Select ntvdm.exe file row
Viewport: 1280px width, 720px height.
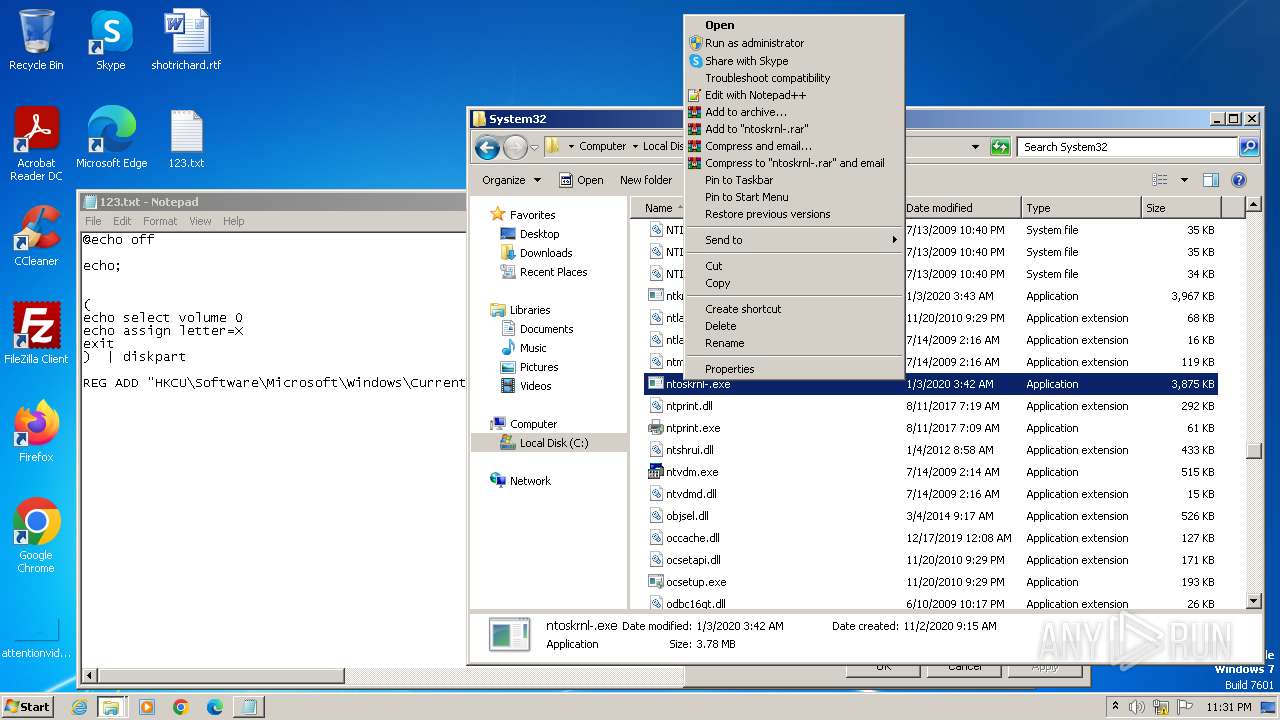click(x=931, y=472)
